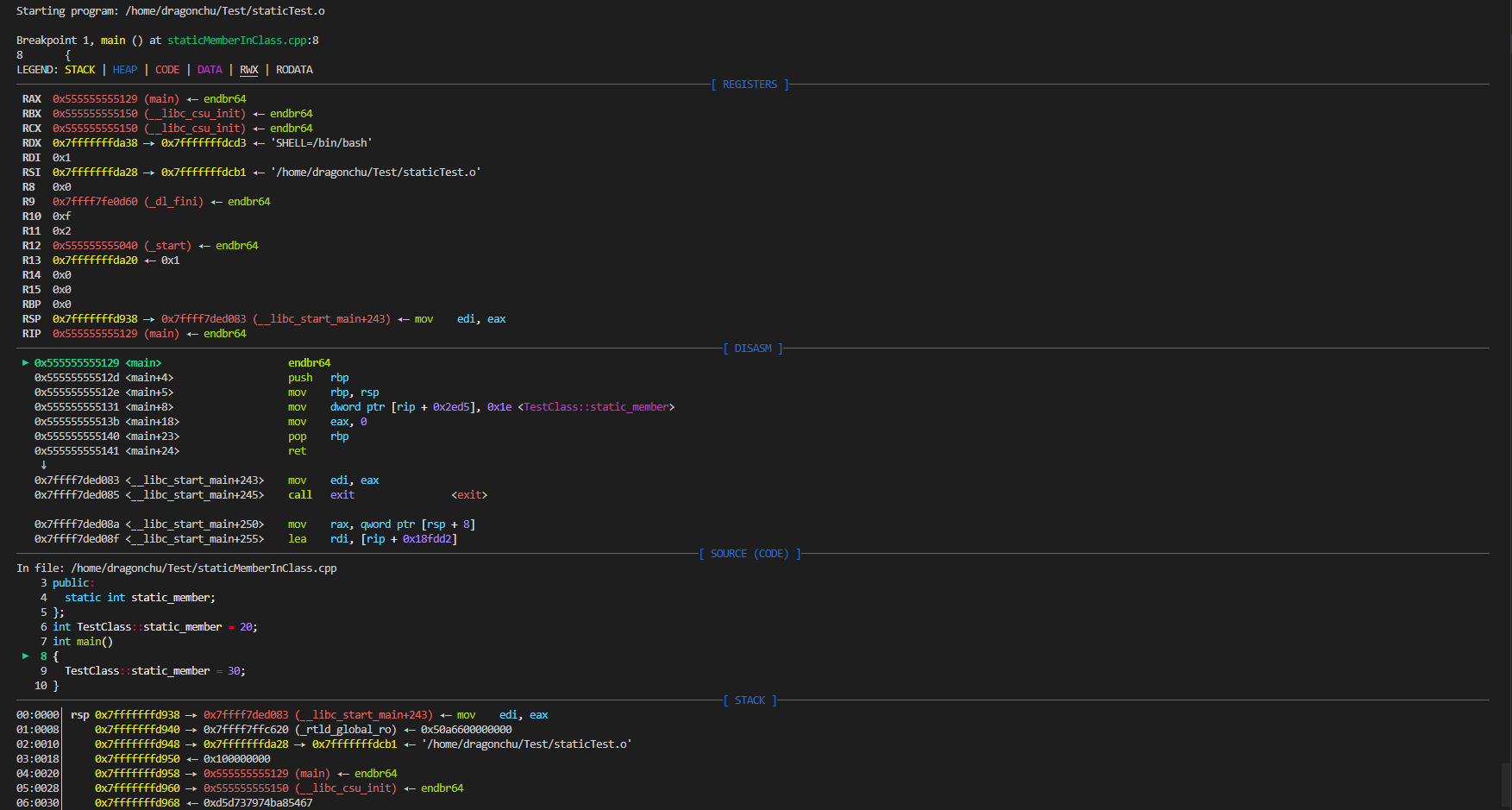Click the ret instruction on the <main+24> row

click(298, 451)
